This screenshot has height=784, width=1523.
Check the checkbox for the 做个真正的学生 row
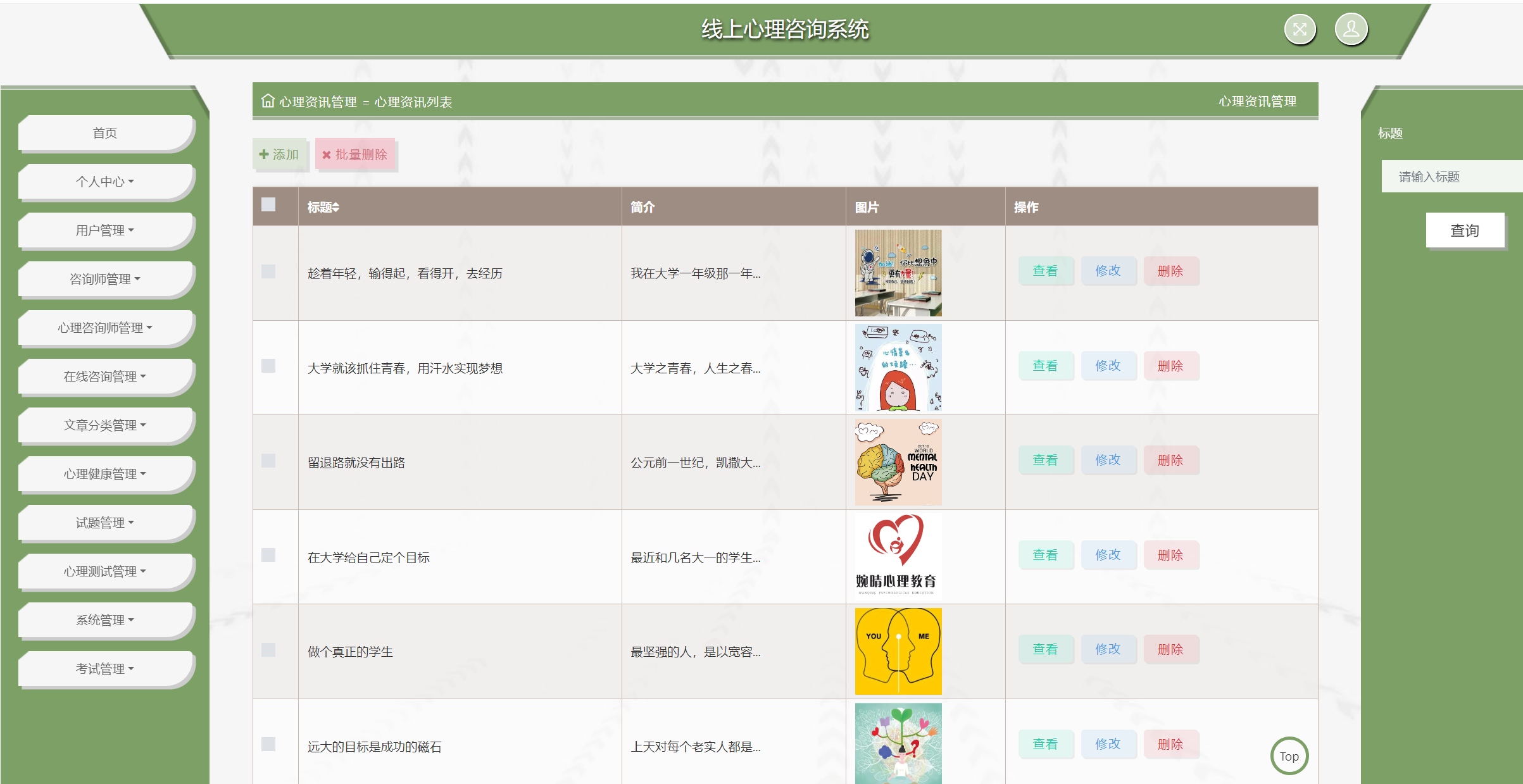270,650
